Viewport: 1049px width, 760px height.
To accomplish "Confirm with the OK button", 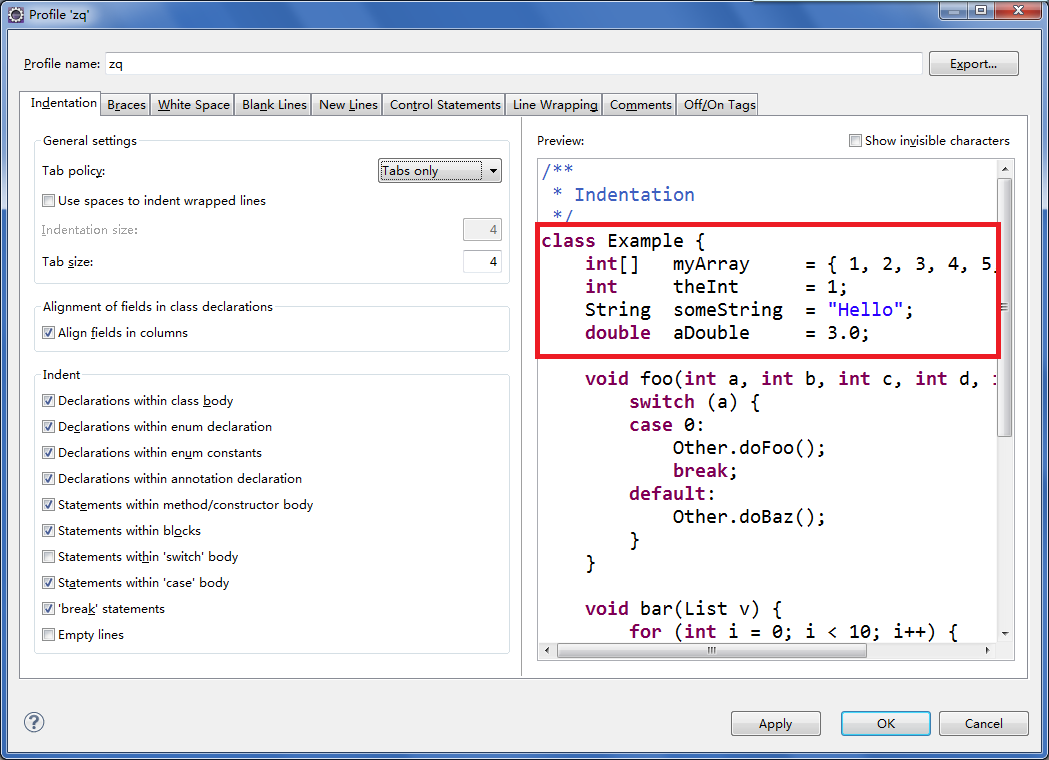I will [x=885, y=724].
